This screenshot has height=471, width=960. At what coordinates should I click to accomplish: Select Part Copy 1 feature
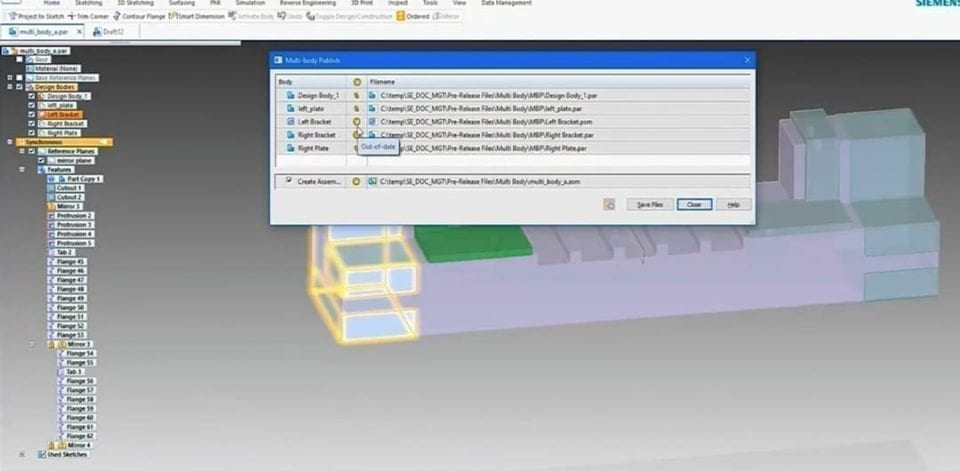click(80, 179)
